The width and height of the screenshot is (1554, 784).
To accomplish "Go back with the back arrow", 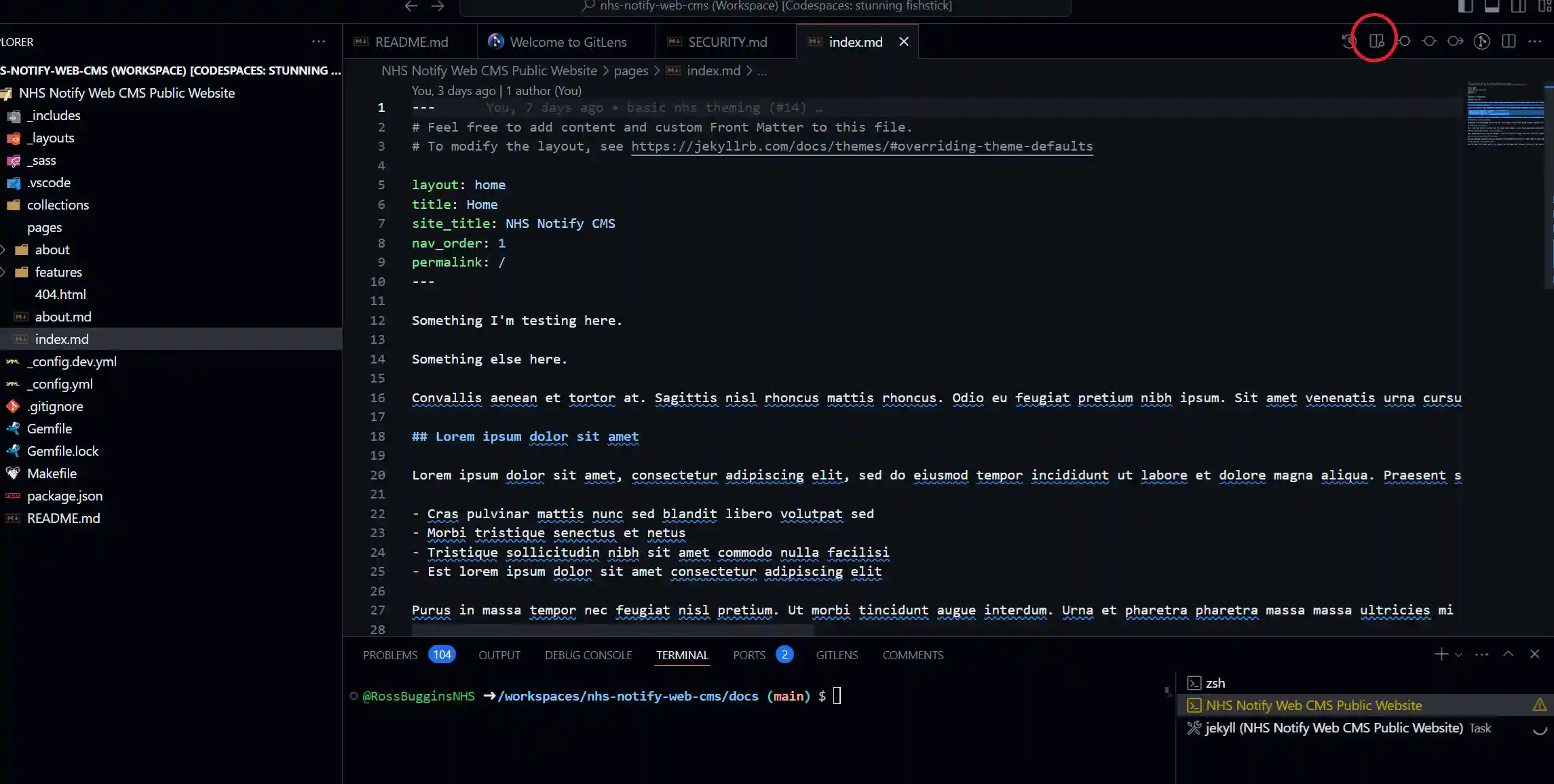I will (x=411, y=6).
